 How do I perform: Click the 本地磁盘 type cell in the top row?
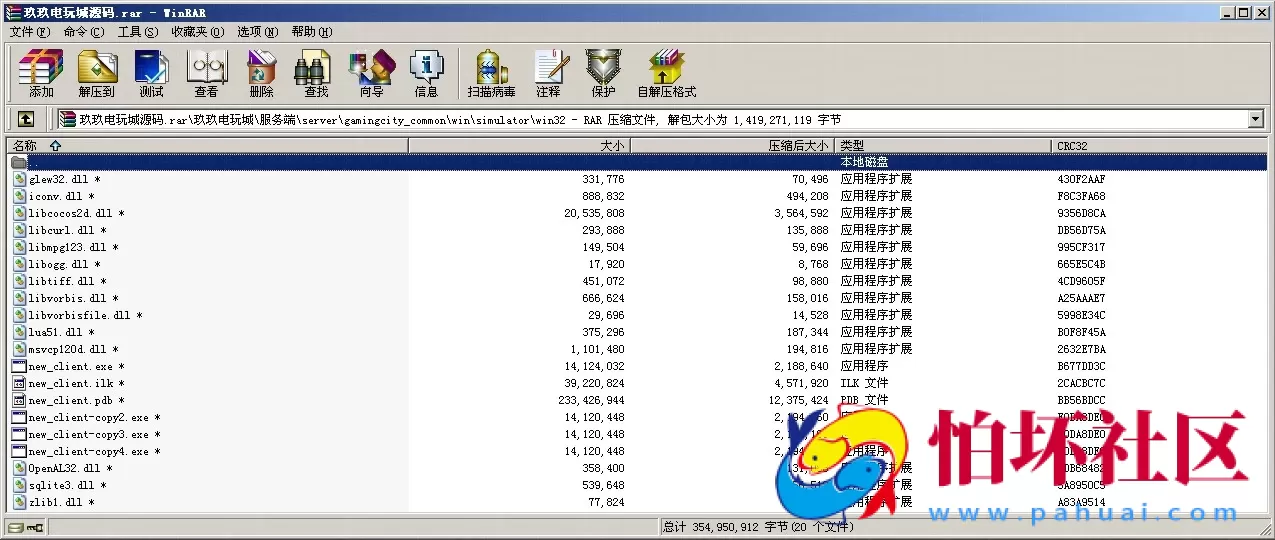coord(864,162)
